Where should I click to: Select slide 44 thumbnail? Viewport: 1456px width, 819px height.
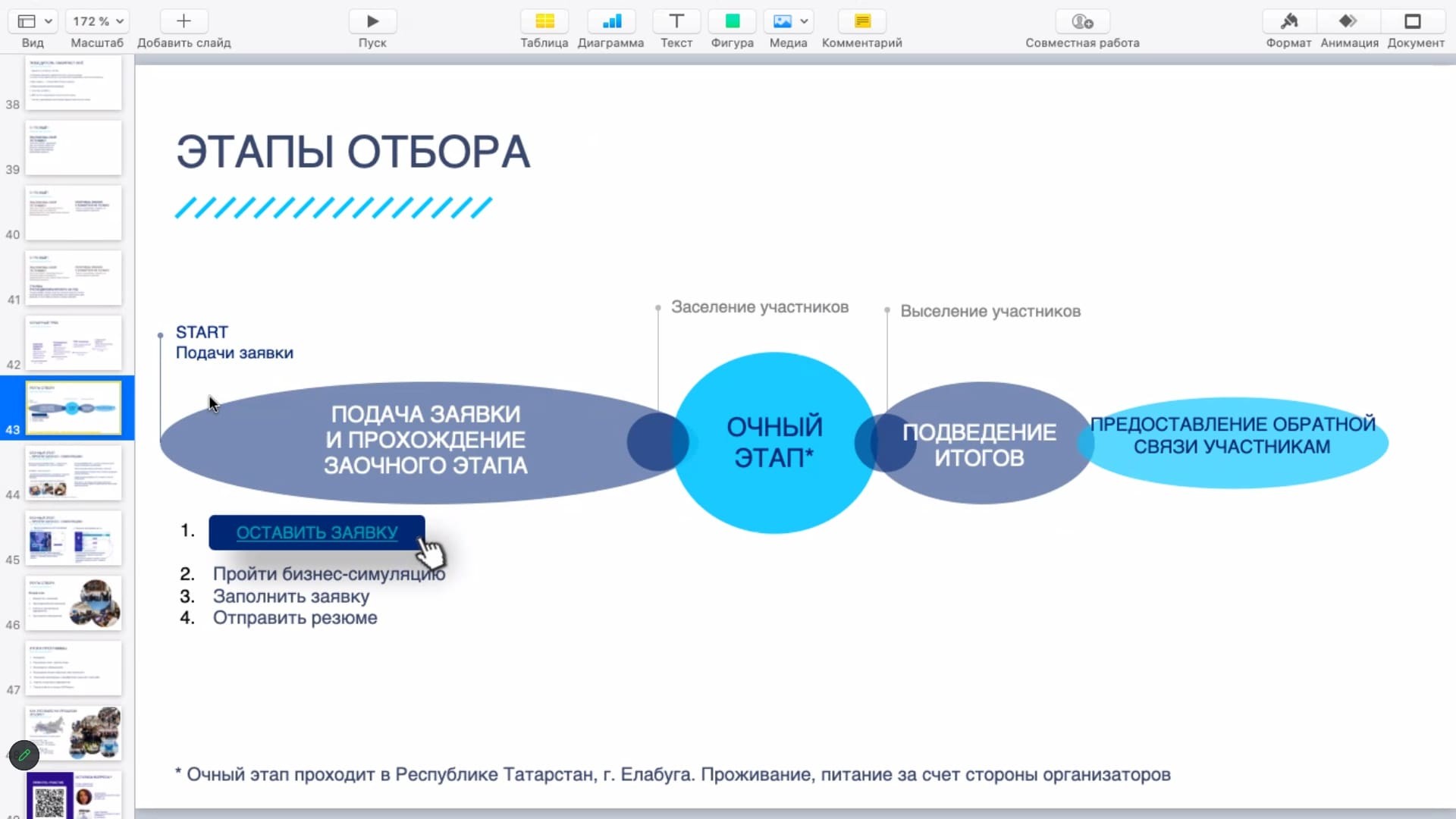coord(74,473)
